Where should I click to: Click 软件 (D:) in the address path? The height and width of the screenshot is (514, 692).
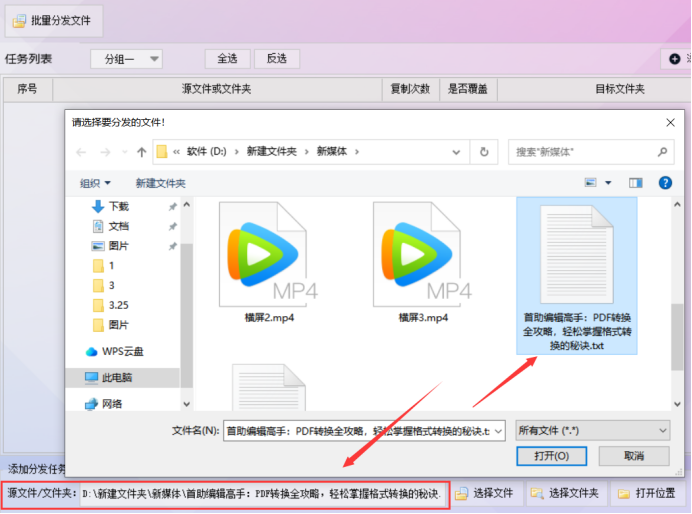207,152
